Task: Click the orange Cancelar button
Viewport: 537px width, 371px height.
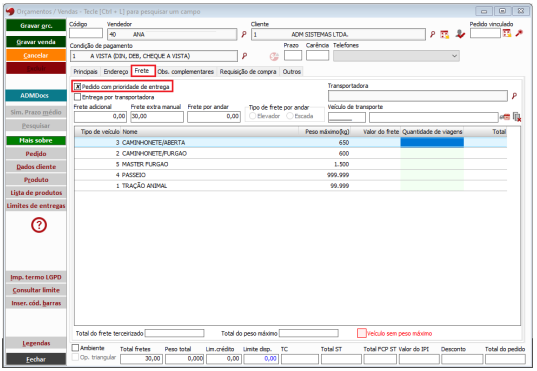Action: point(36,55)
